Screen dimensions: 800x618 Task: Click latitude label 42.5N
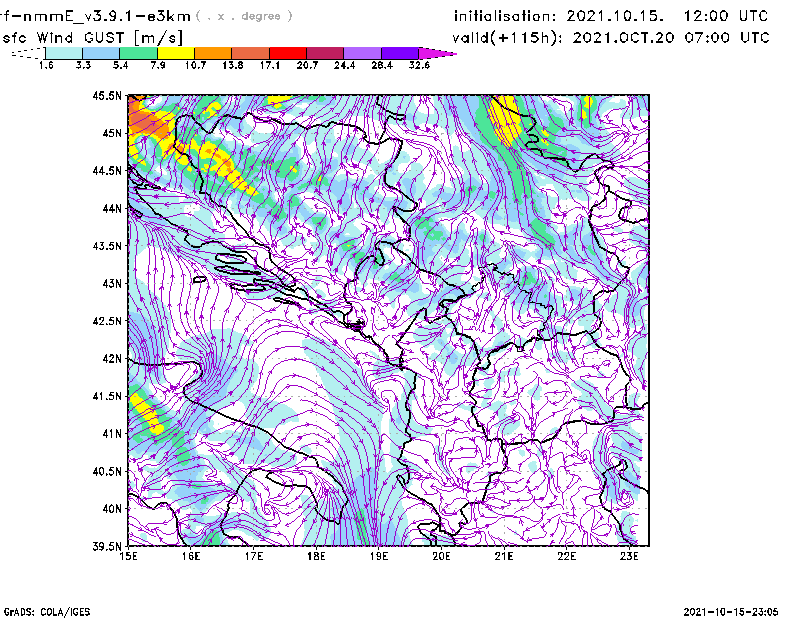pos(108,321)
